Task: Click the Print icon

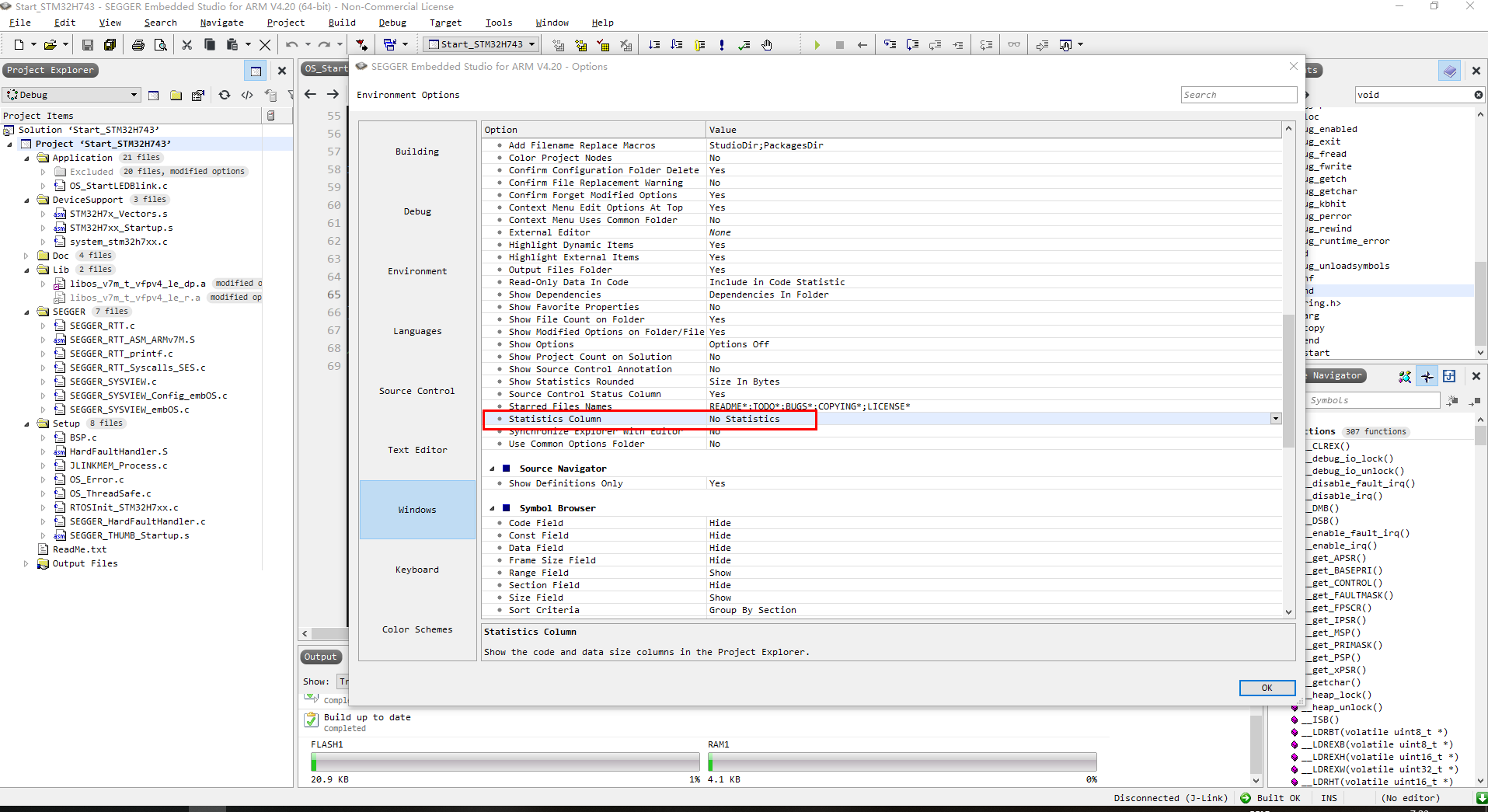Action: [x=138, y=45]
